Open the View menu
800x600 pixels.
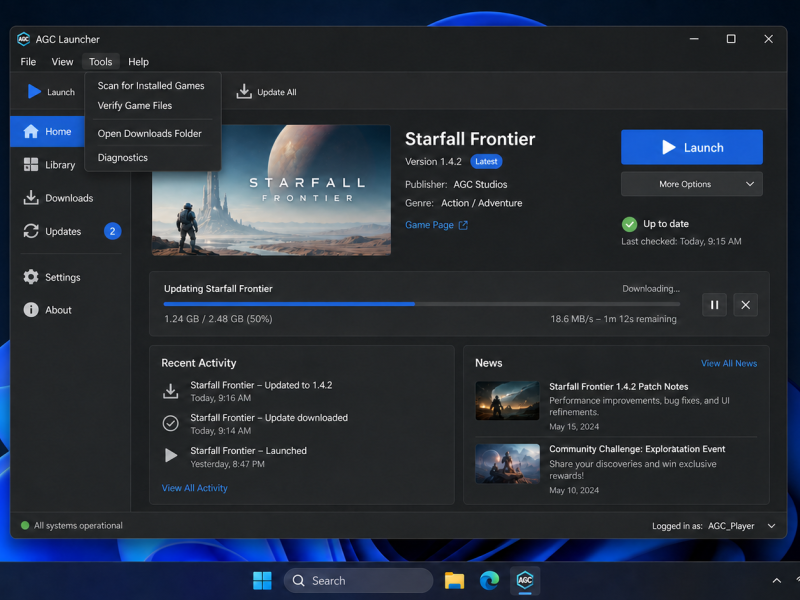point(62,62)
